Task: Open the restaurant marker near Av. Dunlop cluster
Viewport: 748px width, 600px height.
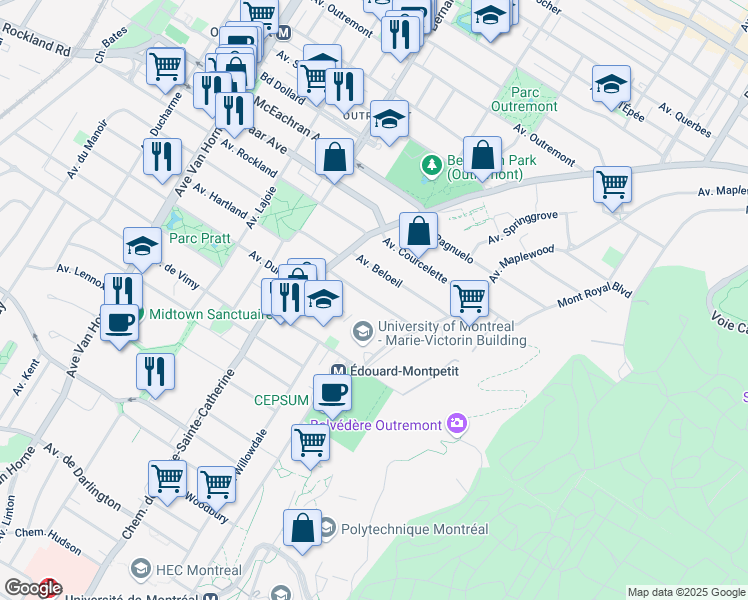Action: [289, 298]
